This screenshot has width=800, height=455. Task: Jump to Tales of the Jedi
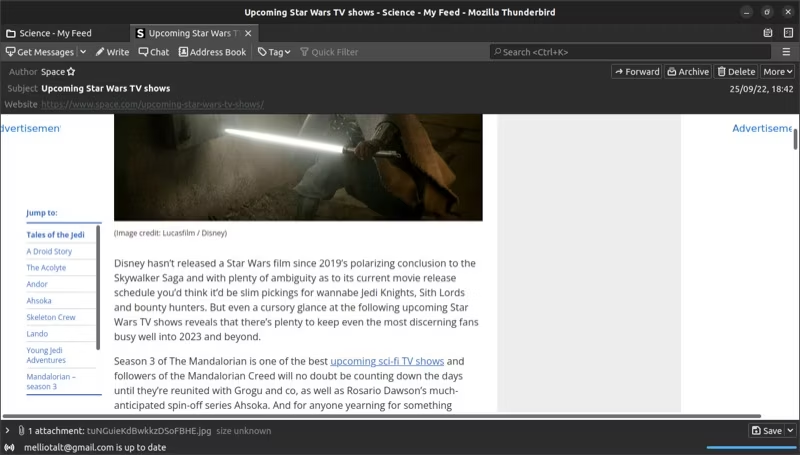click(x=56, y=235)
